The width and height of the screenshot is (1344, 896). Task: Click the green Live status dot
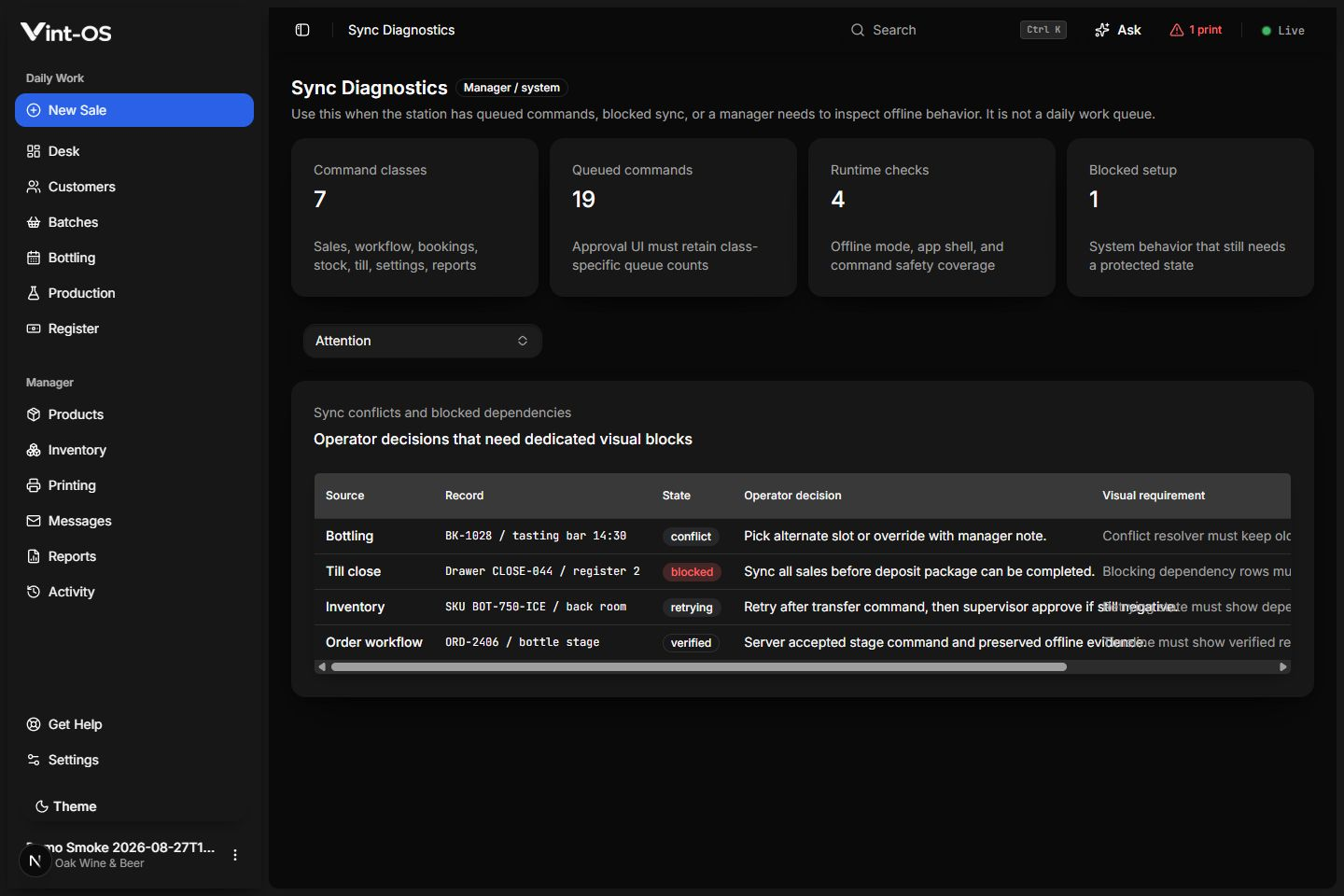pos(1266,31)
